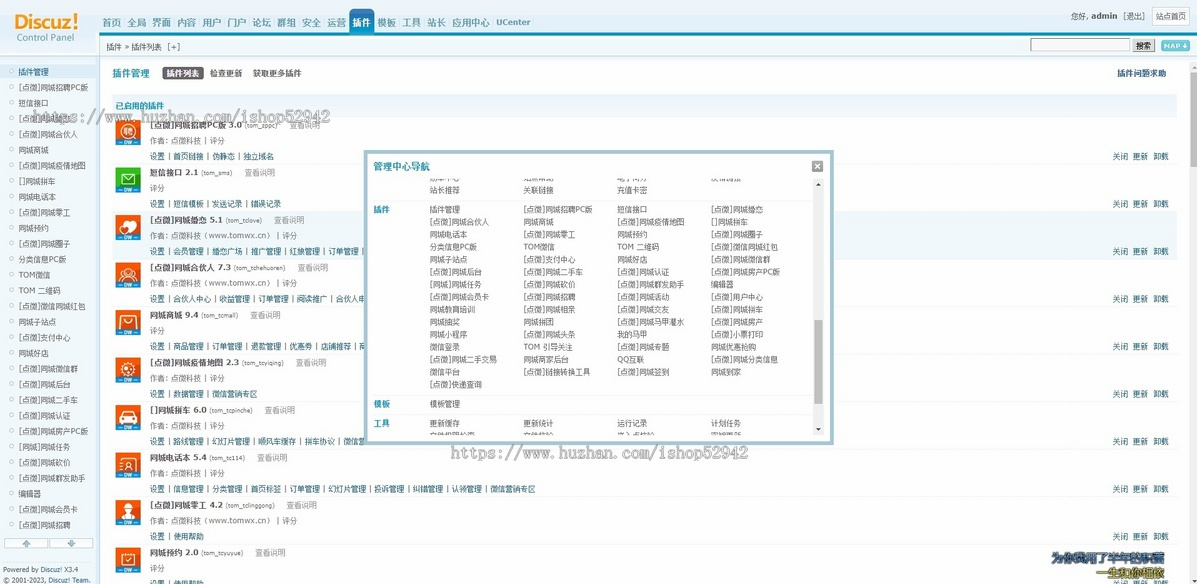1197x584 pixels.
Task: Click the 同城零工 worker icon
Action: coord(127,512)
